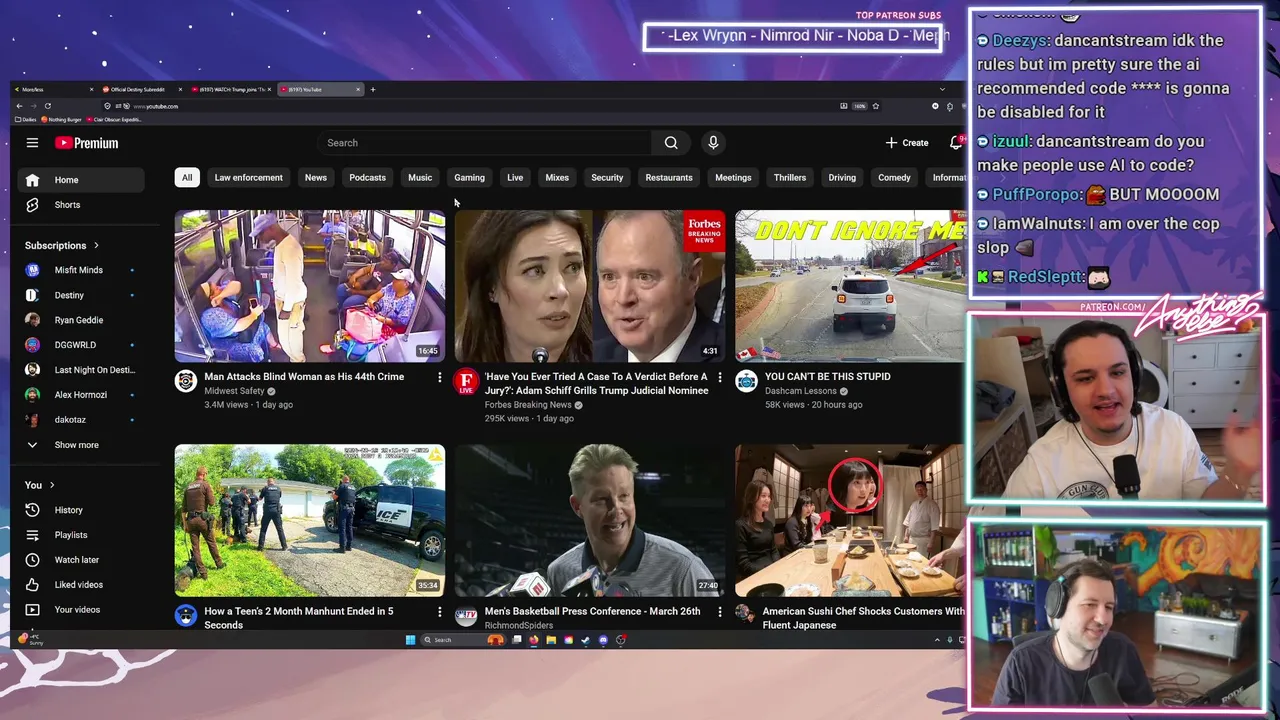1280x720 pixels.
Task: Open Liked videos in sidebar
Action: click(x=80, y=585)
